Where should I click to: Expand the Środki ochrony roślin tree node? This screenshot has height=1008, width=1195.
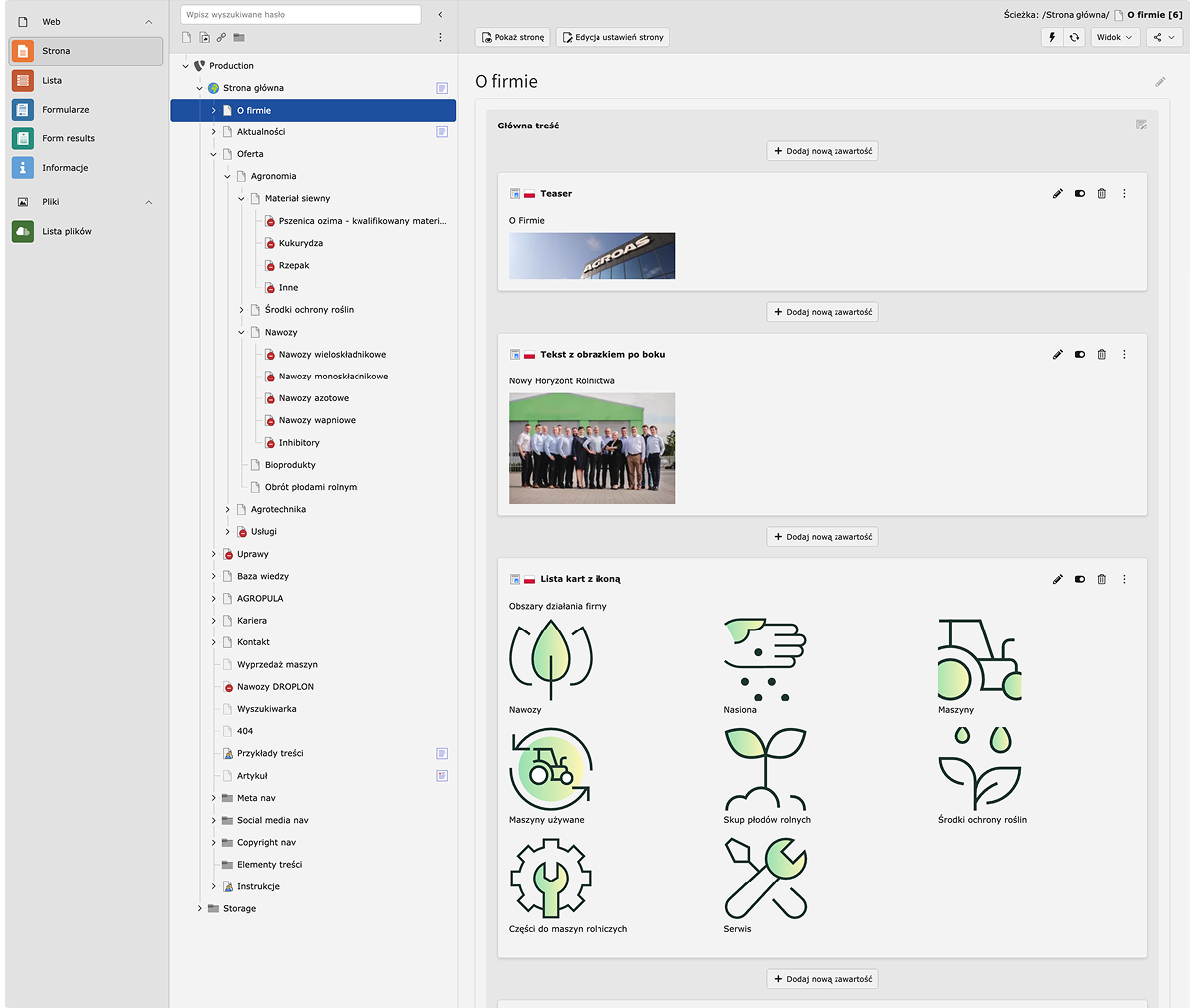(x=241, y=310)
